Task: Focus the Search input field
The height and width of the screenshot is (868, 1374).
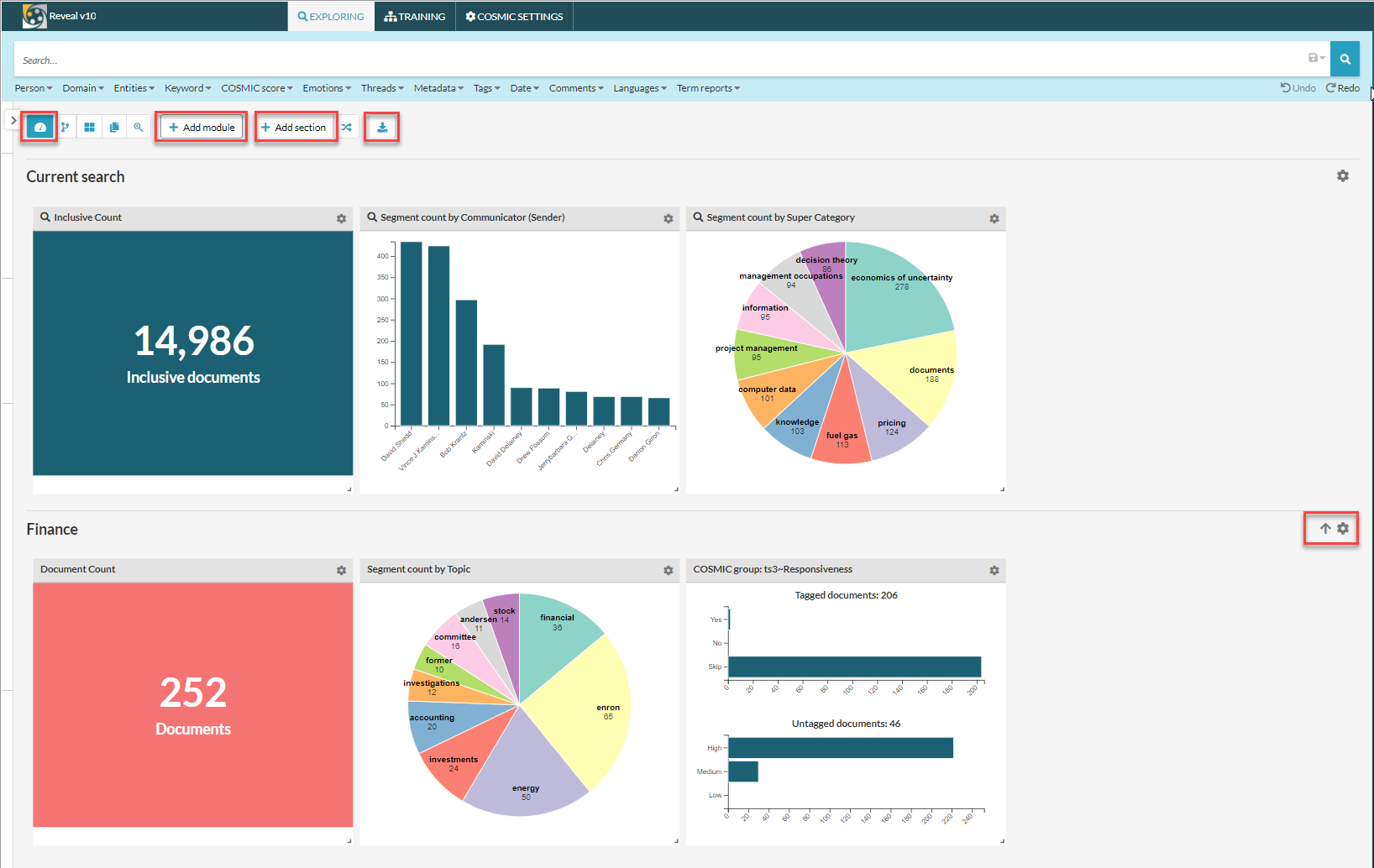Action: pos(659,60)
